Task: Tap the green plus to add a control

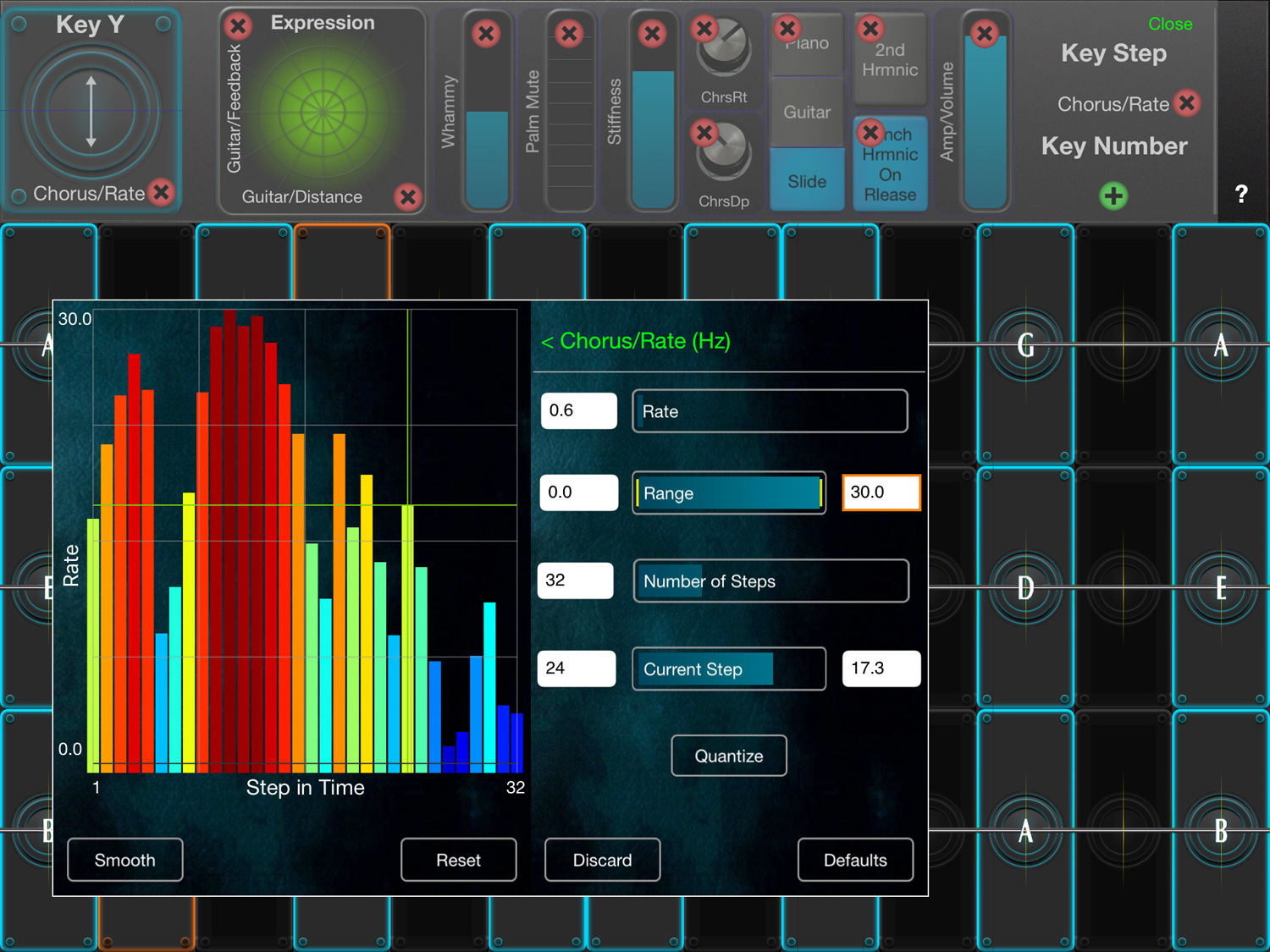Action: coord(1114,195)
